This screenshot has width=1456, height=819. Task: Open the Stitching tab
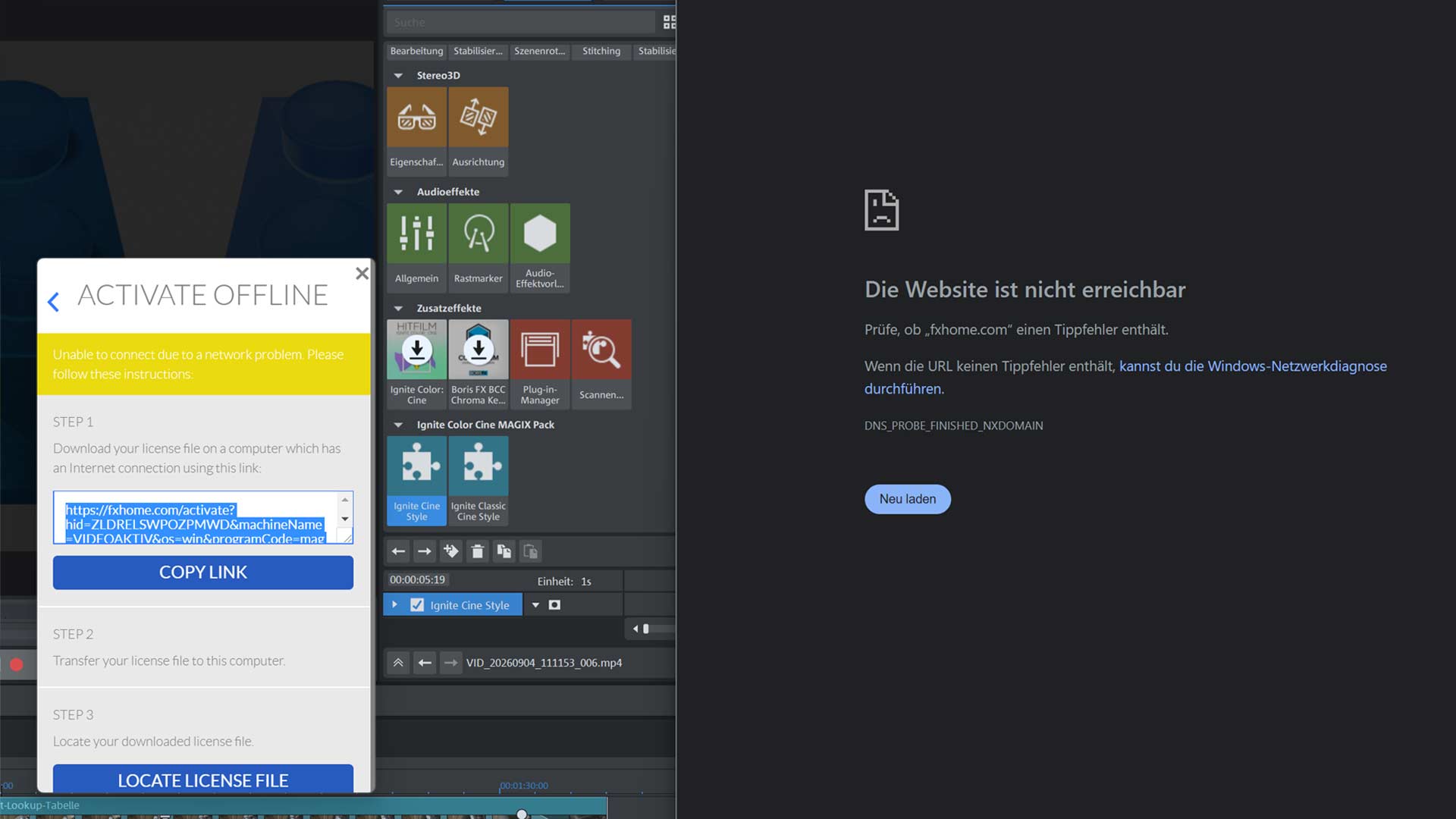[601, 51]
